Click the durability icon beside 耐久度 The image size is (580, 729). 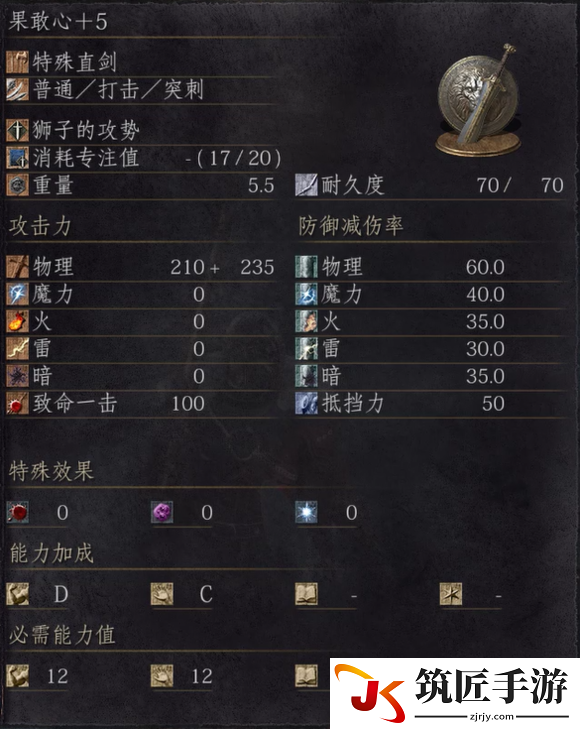[x=306, y=185]
